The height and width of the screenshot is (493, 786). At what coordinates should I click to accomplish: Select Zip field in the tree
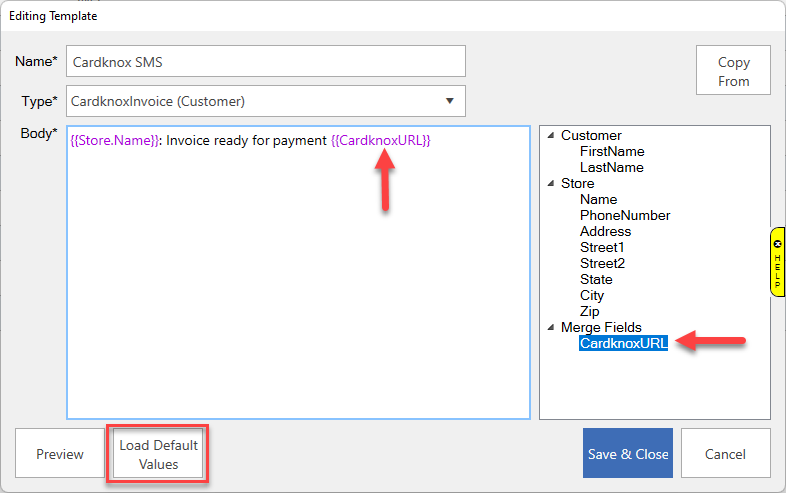tap(590, 311)
